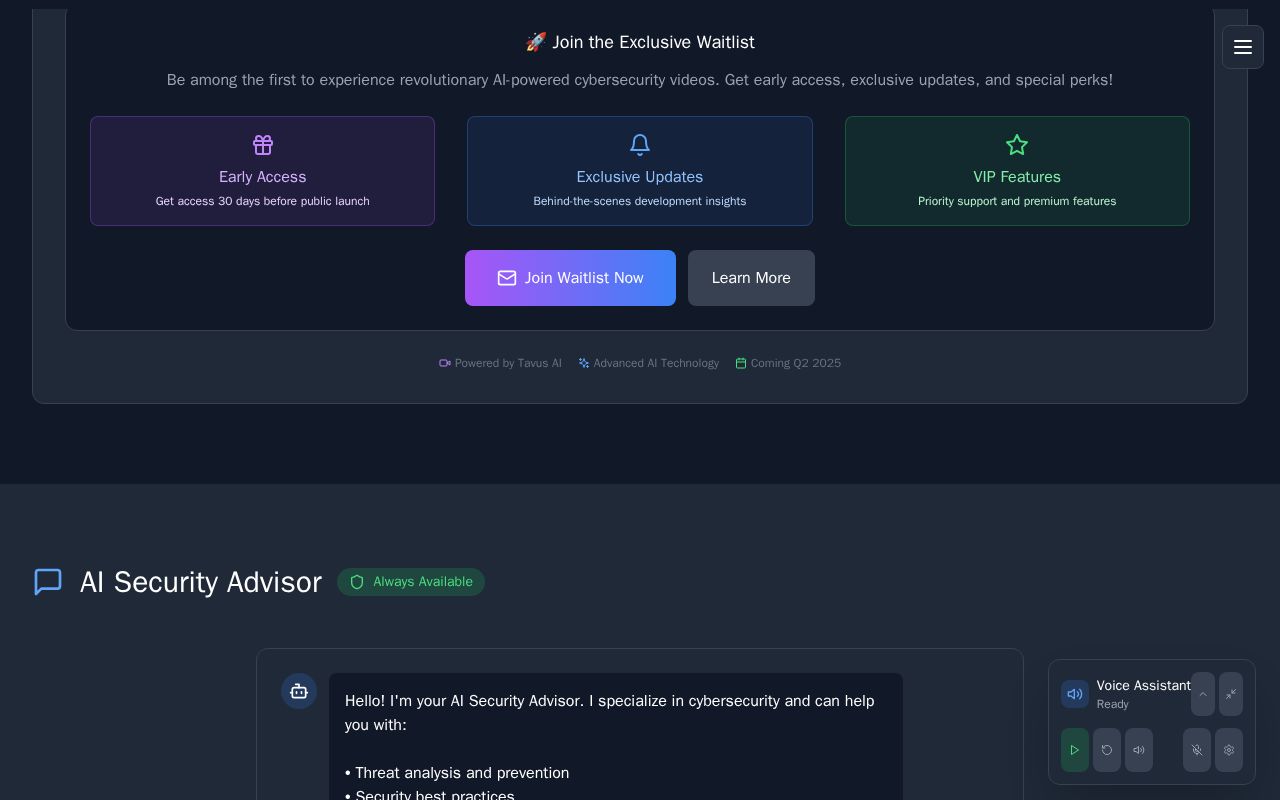Click the VIP Features card title
The height and width of the screenshot is (800, 1280).
tap(1017, 177)
